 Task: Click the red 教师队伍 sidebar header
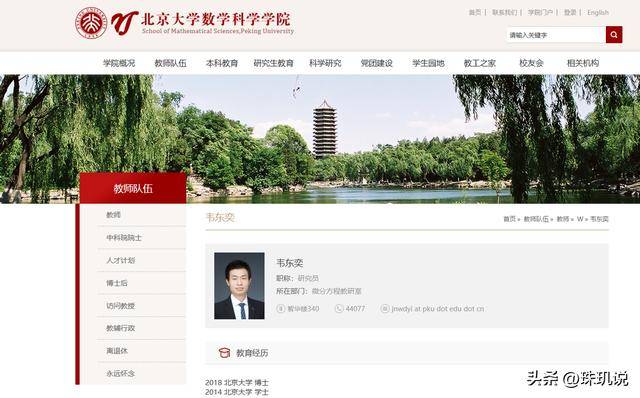click(133, 188)
